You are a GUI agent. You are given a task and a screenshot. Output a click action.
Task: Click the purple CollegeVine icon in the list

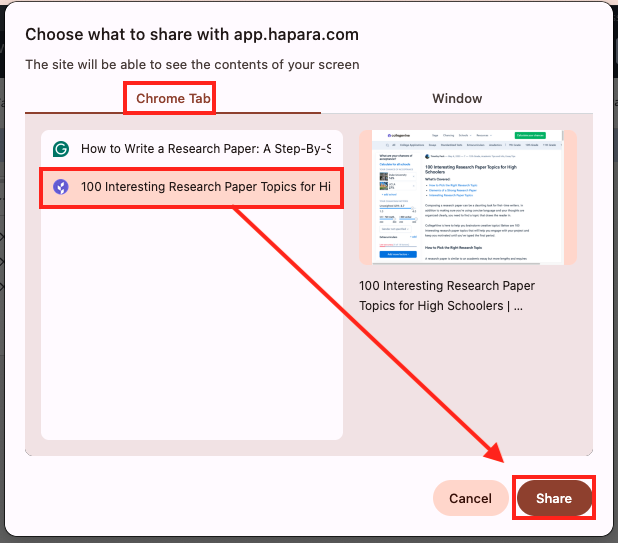click(61, 187)
